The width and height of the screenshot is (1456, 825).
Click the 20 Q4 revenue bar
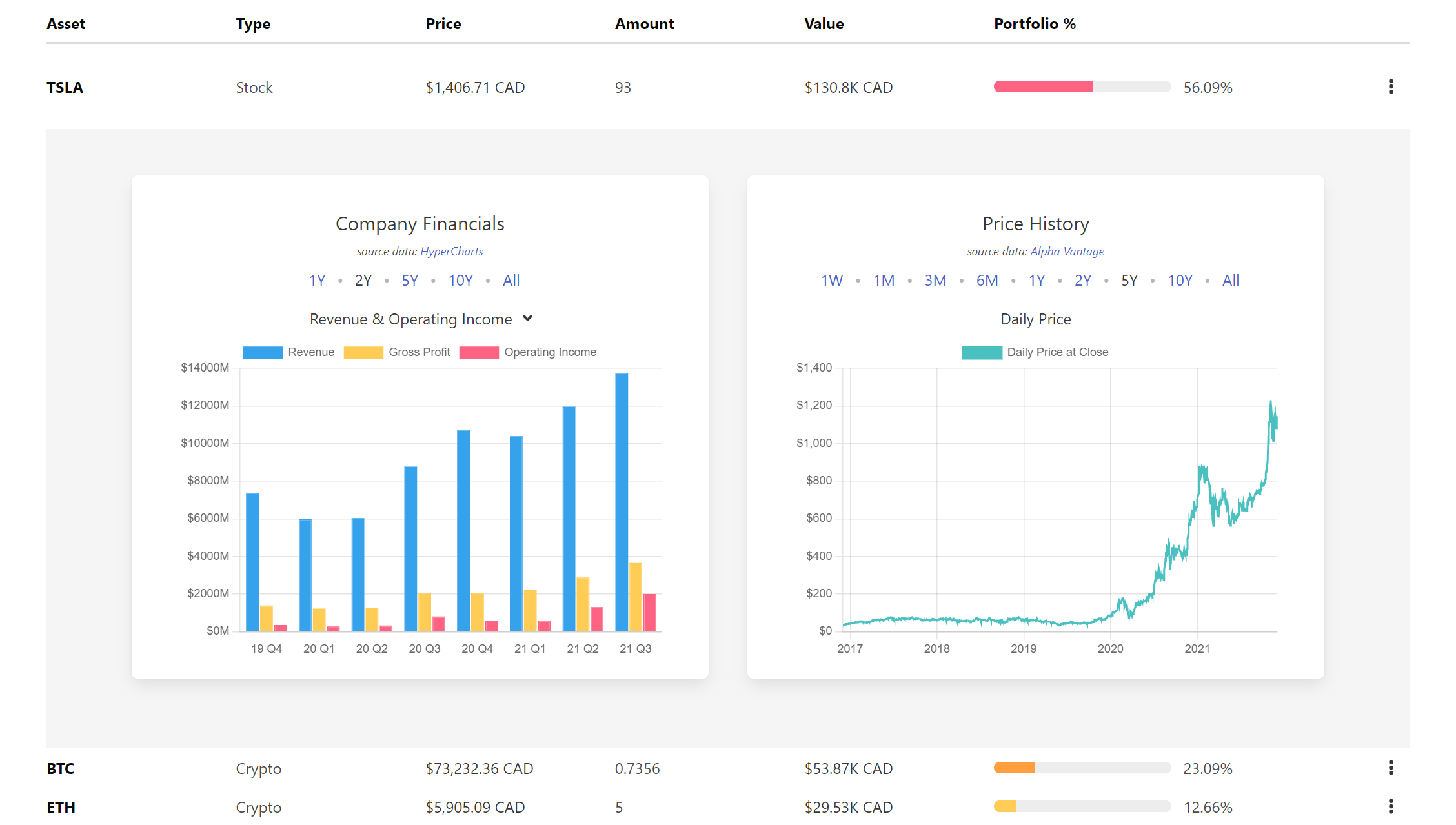463,530
